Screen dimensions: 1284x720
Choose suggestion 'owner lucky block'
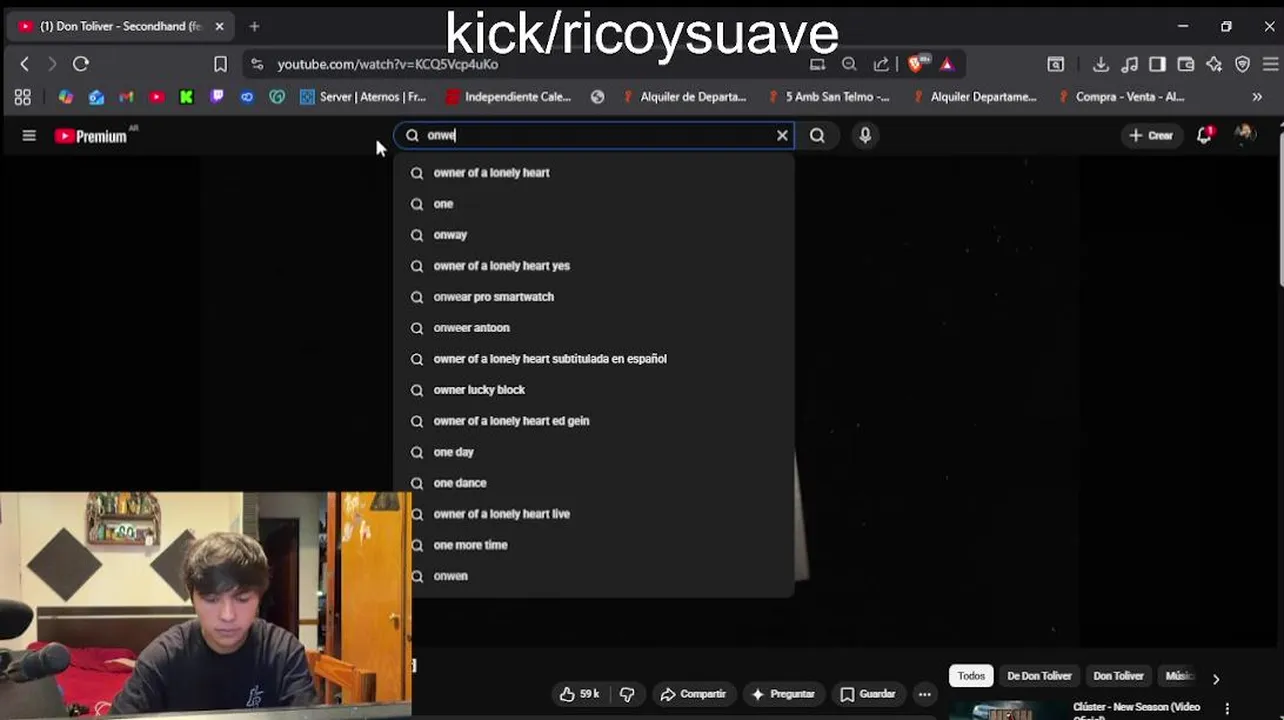point(594,390)
